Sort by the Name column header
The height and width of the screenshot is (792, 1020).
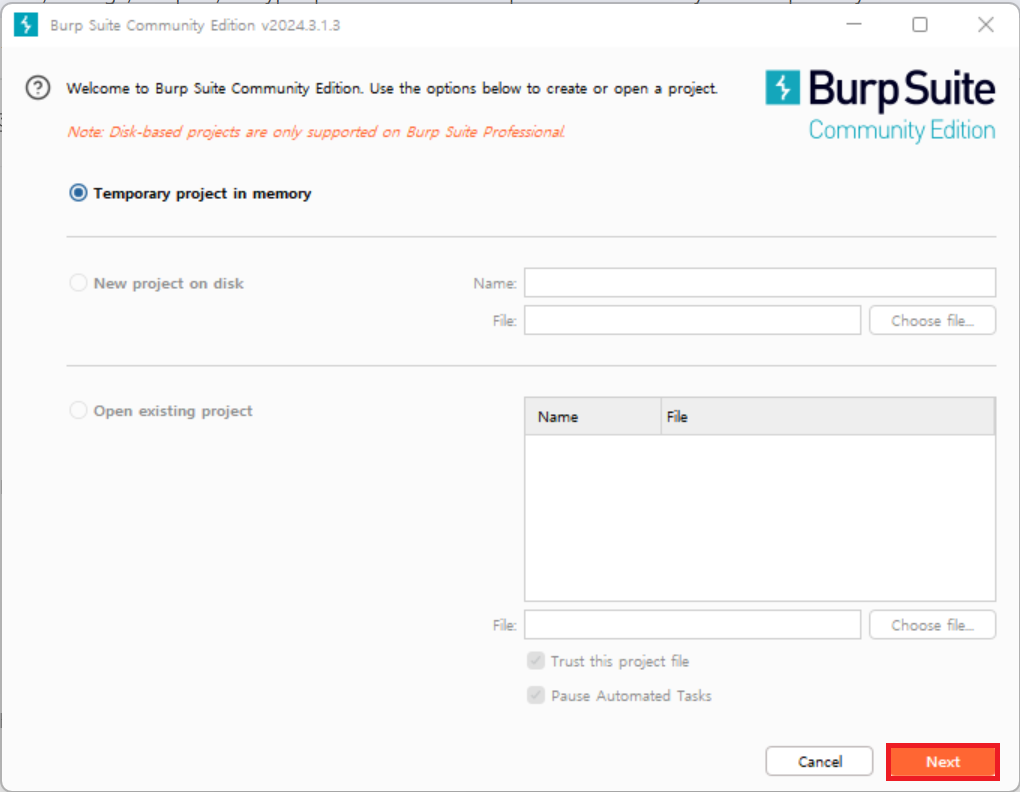point(593,416)
